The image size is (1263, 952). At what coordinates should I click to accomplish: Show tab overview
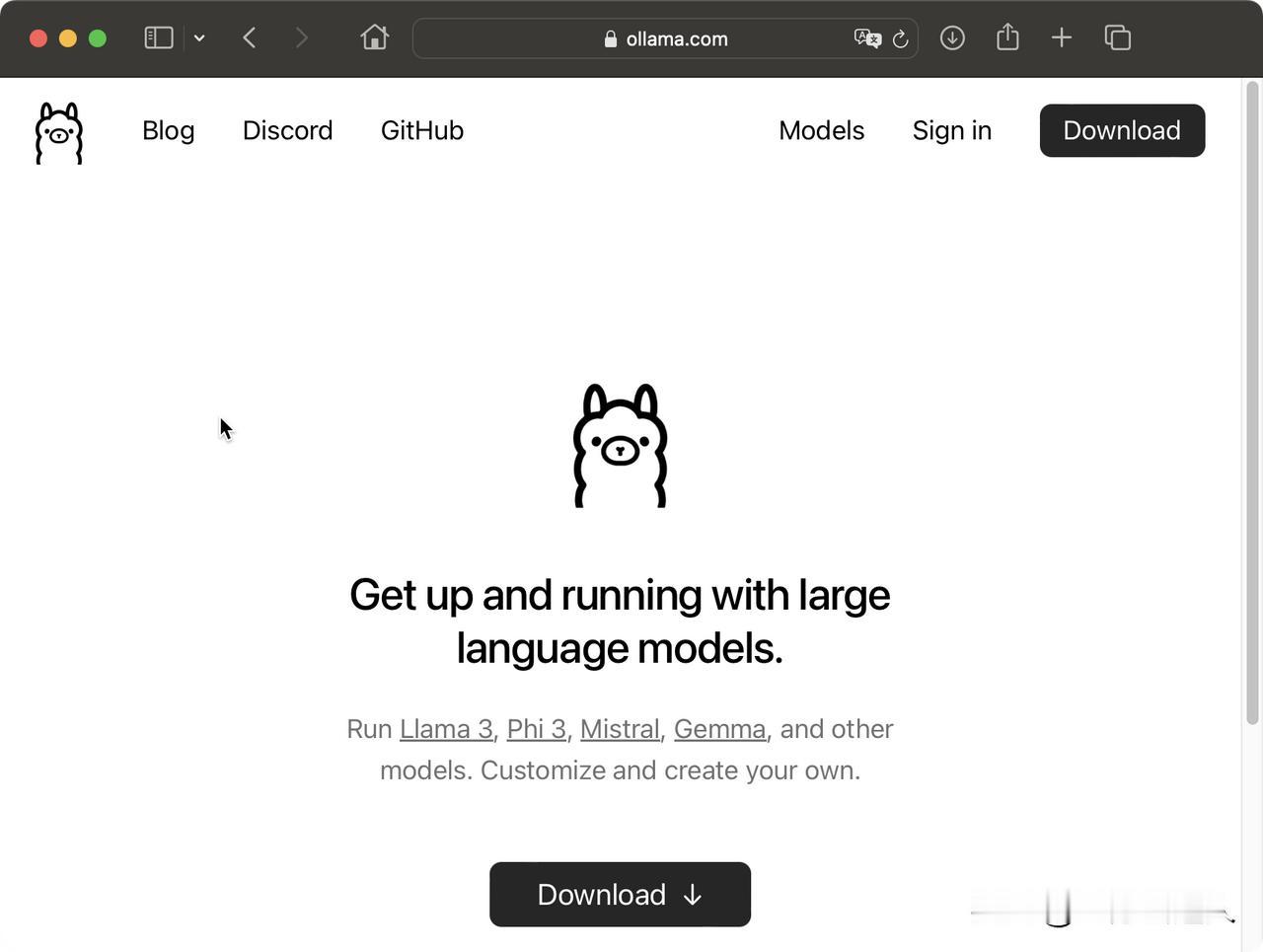tap(1118, 37)
